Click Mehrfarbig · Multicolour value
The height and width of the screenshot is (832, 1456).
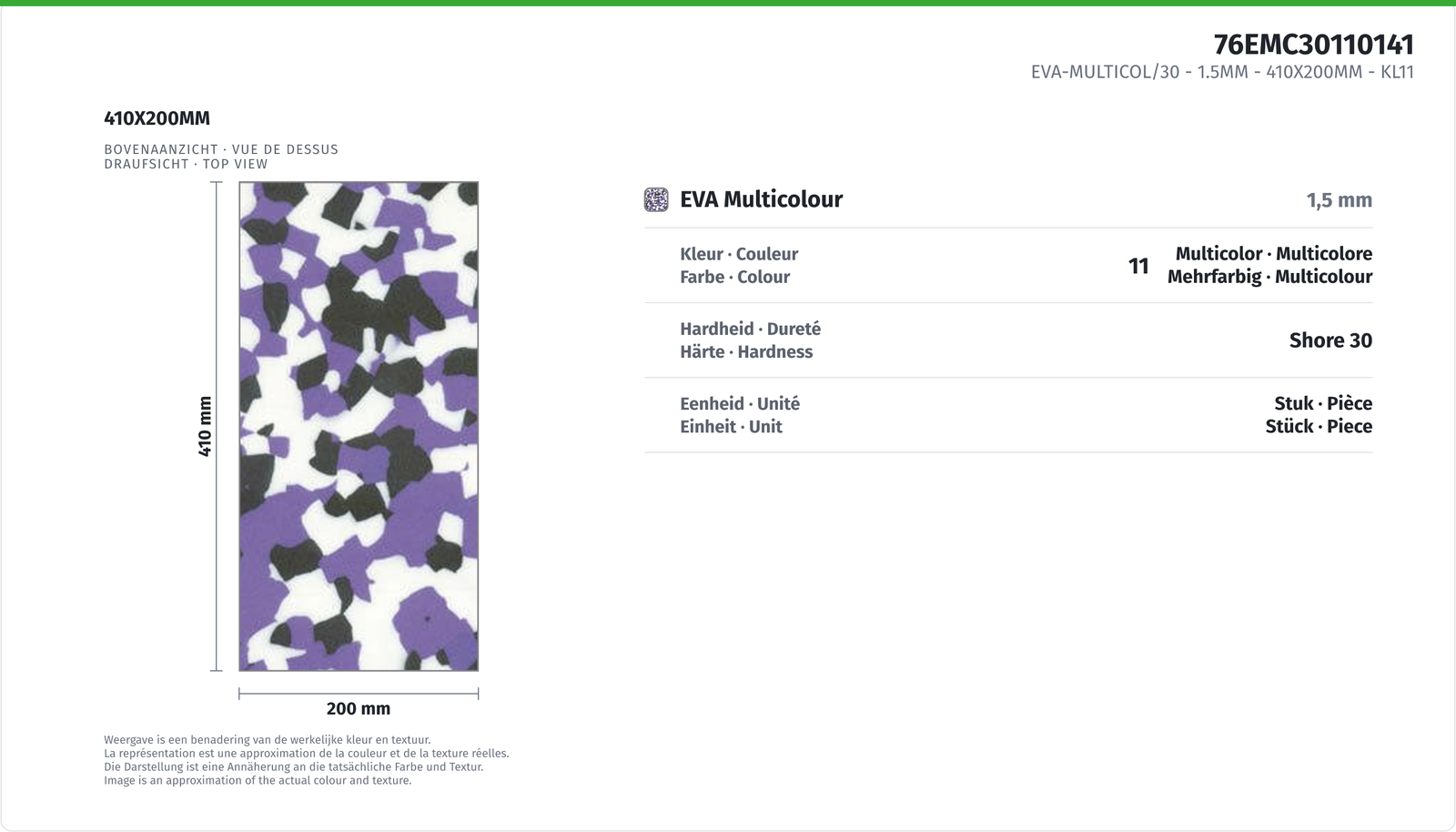pyautogui.click(x=1269, y=277)
